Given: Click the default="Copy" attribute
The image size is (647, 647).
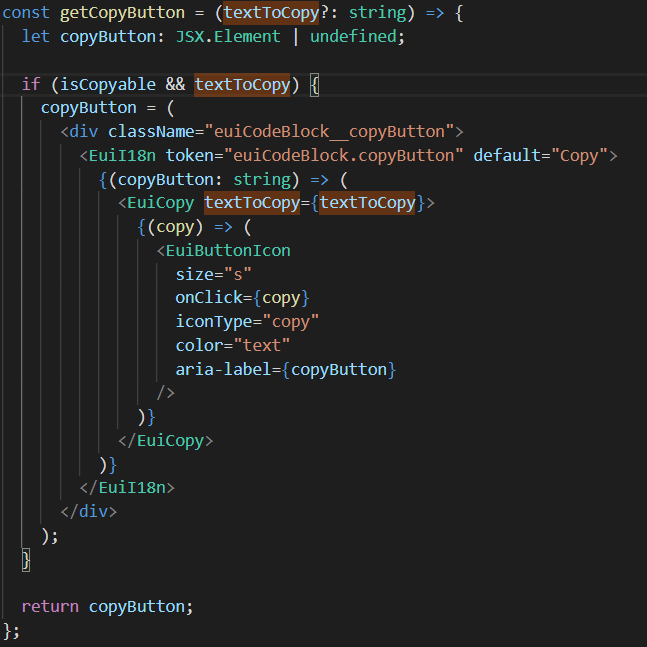Looking at the screenshot, I should tap(541, 156).
